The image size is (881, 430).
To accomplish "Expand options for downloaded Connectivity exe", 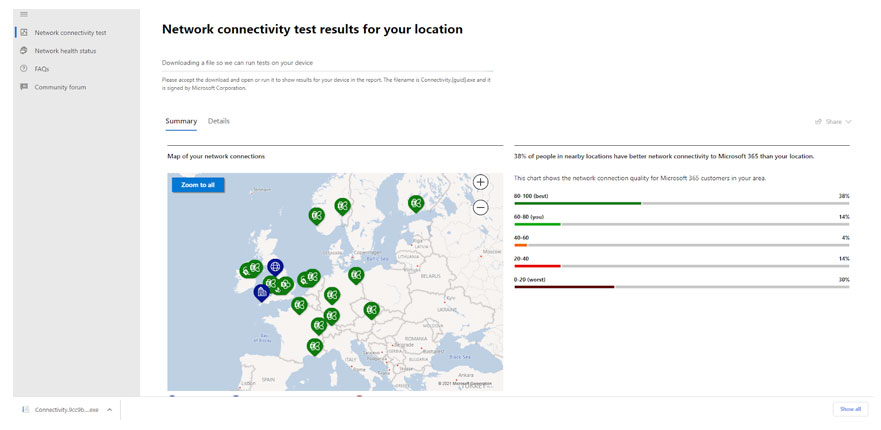I will [110, 410].
